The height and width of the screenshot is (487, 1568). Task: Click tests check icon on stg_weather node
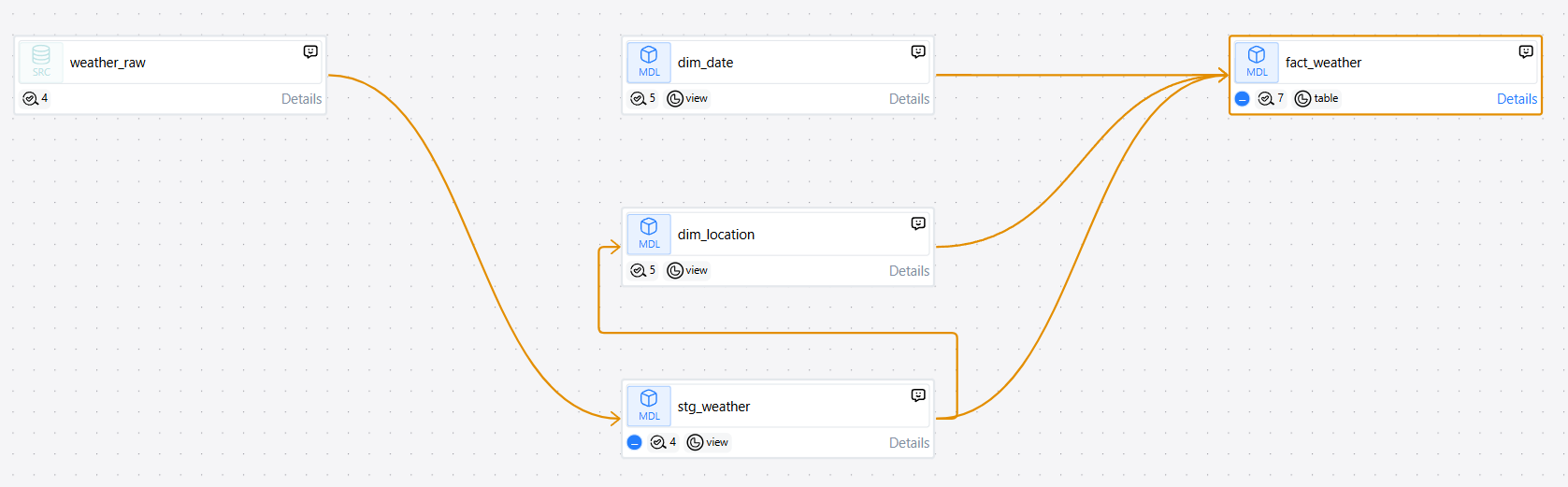658,442
